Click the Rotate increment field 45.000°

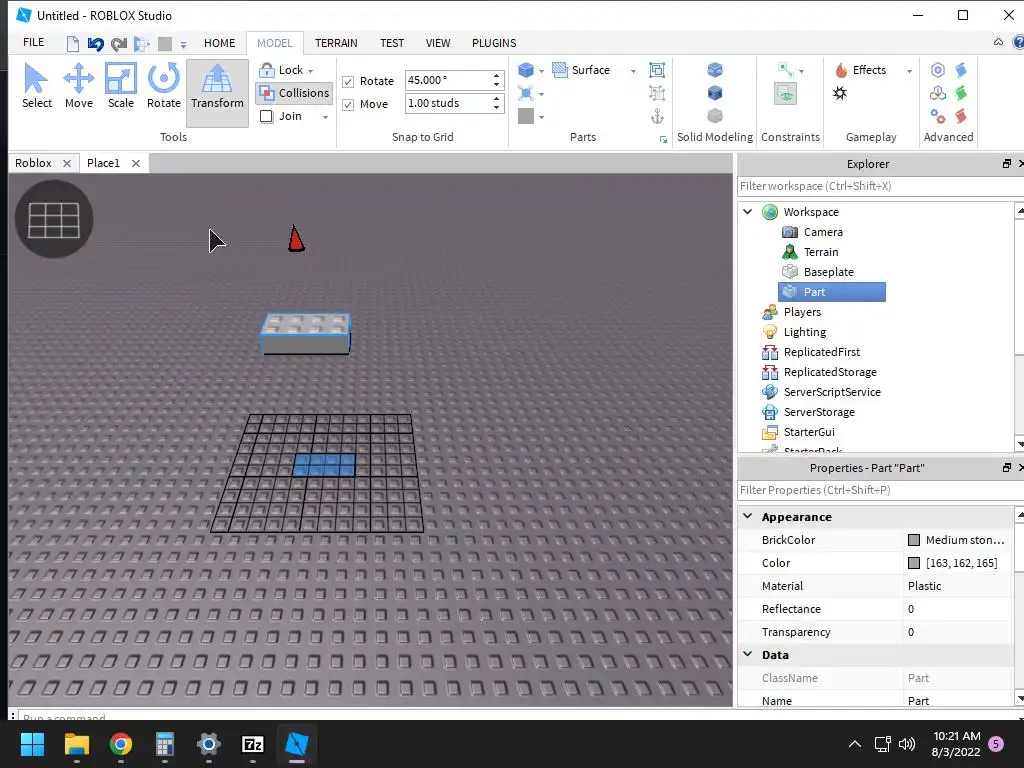pyautogui.click(x=448, y=80)
